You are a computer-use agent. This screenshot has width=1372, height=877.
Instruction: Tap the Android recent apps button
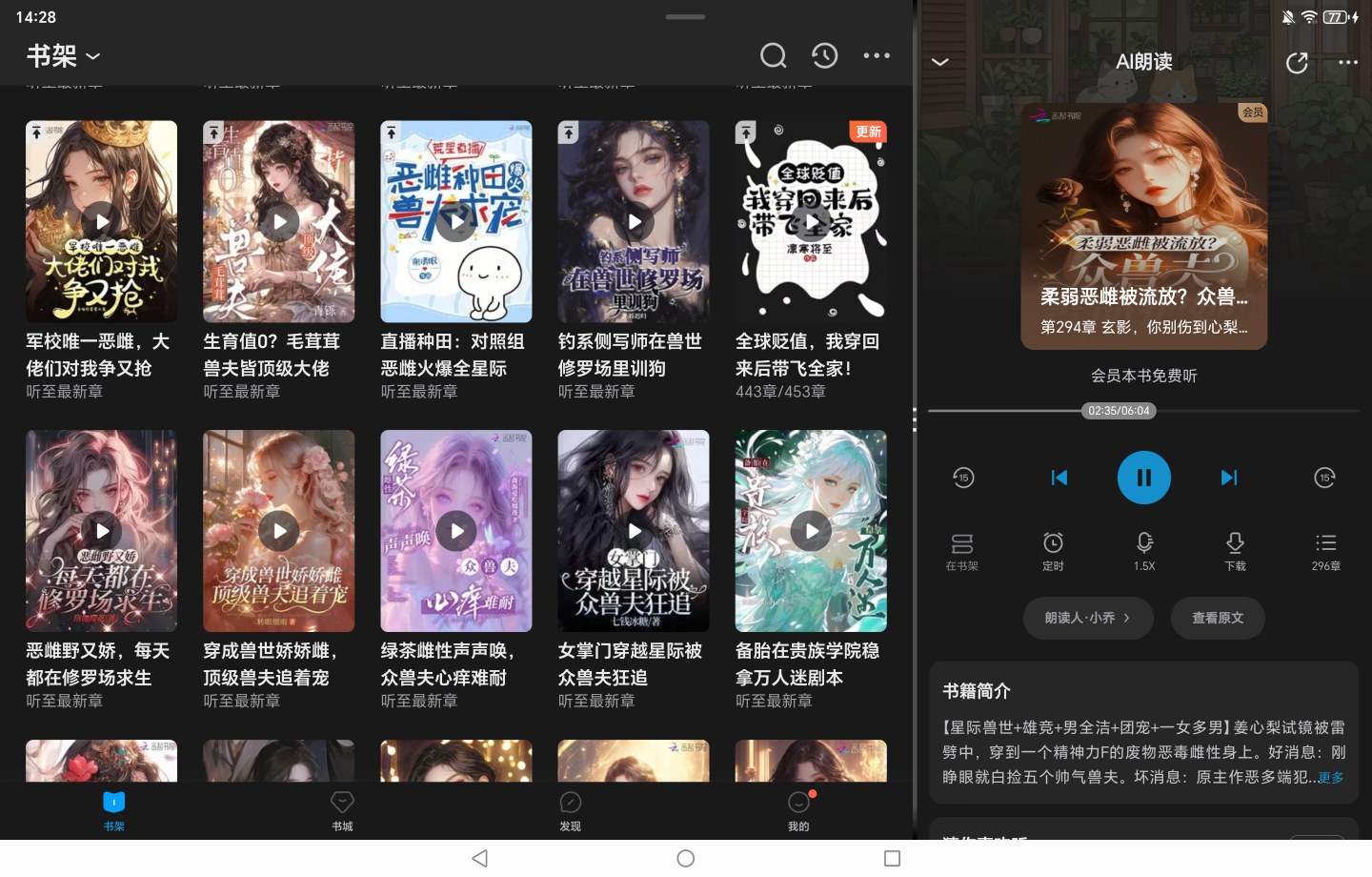[892, 859]
